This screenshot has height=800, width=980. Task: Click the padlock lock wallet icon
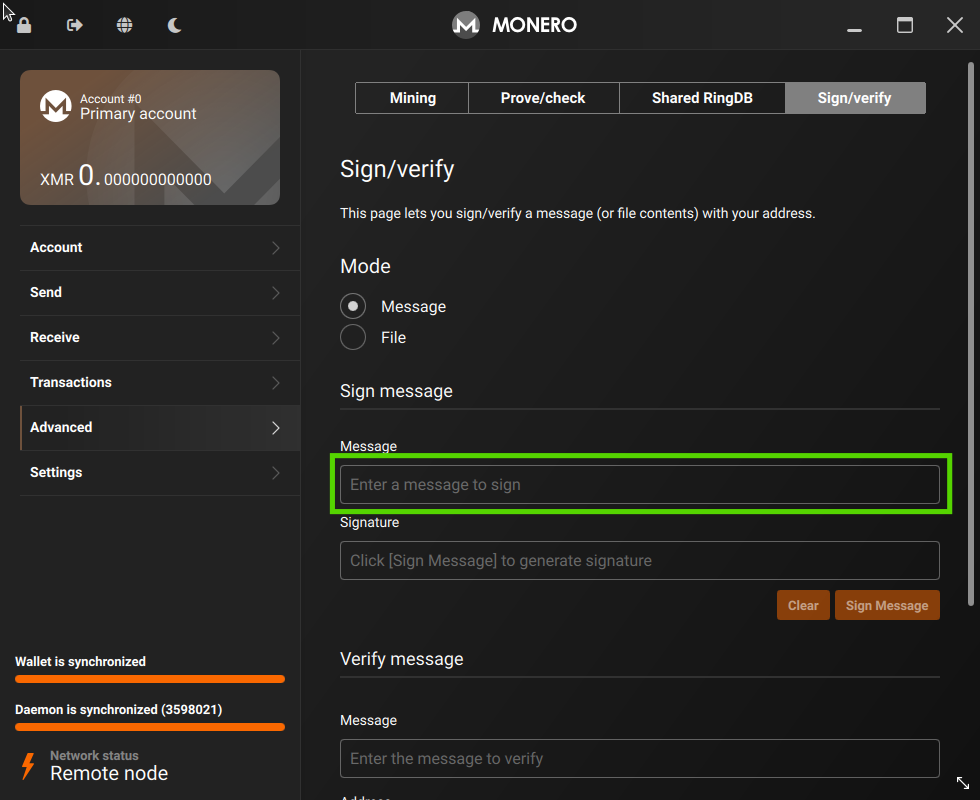pyautogui.click(x=22, y=24)
